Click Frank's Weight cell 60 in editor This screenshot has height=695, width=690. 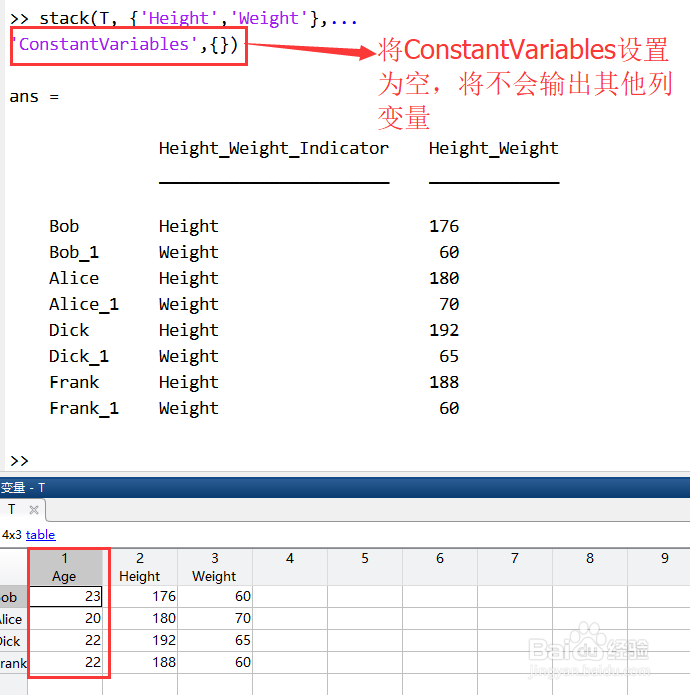click(215, 663)
